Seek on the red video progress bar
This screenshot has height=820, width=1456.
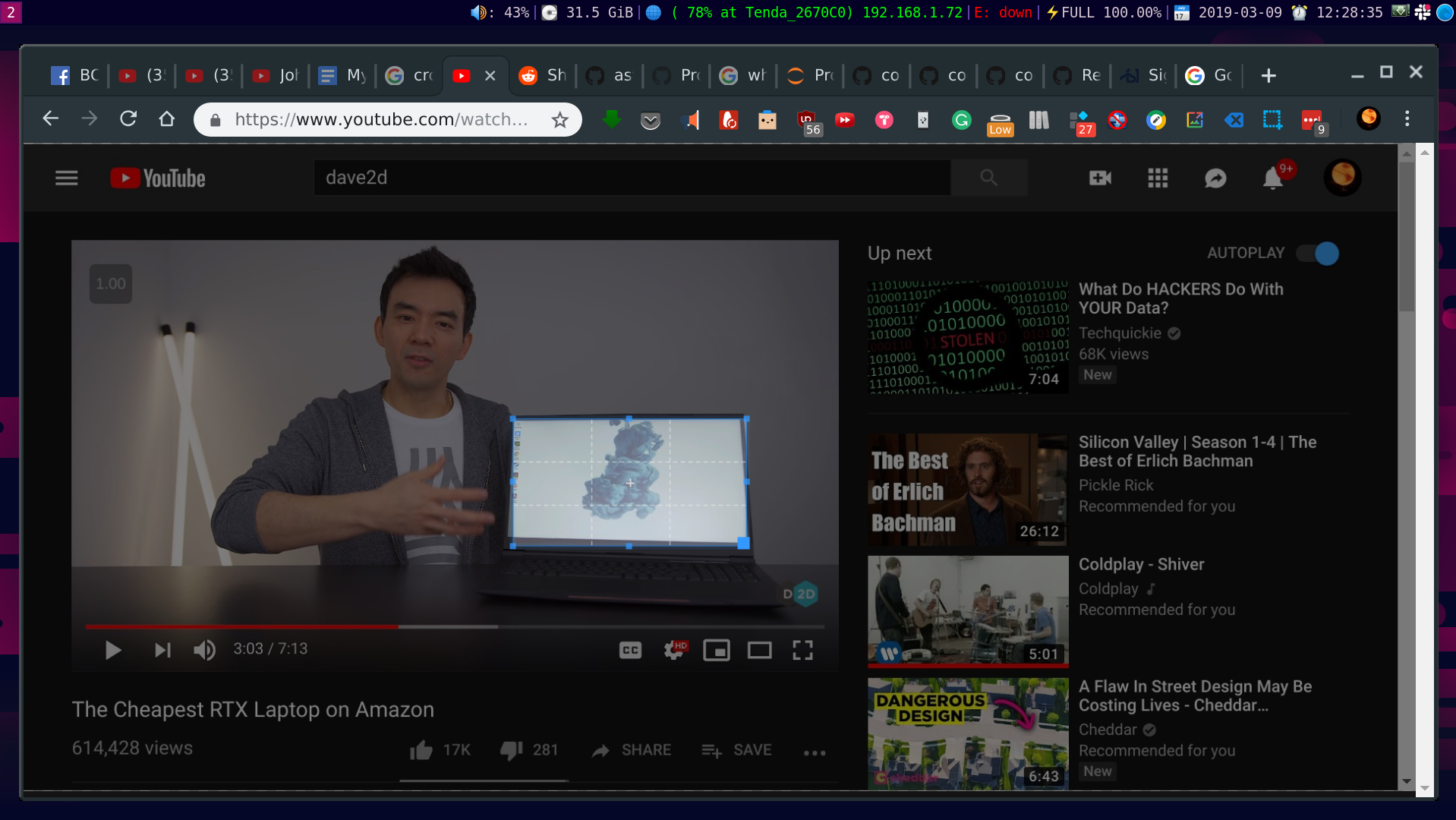point(455,626)
